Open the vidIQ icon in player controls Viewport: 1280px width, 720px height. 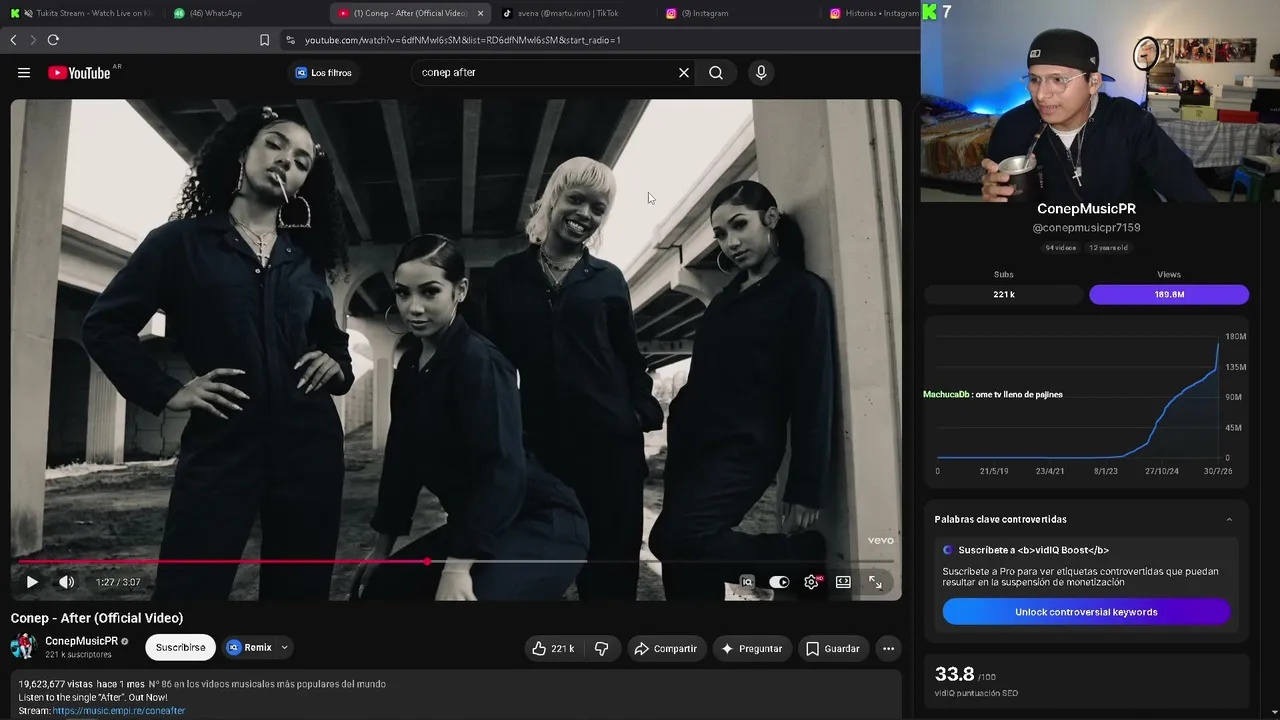pos(747,582)
